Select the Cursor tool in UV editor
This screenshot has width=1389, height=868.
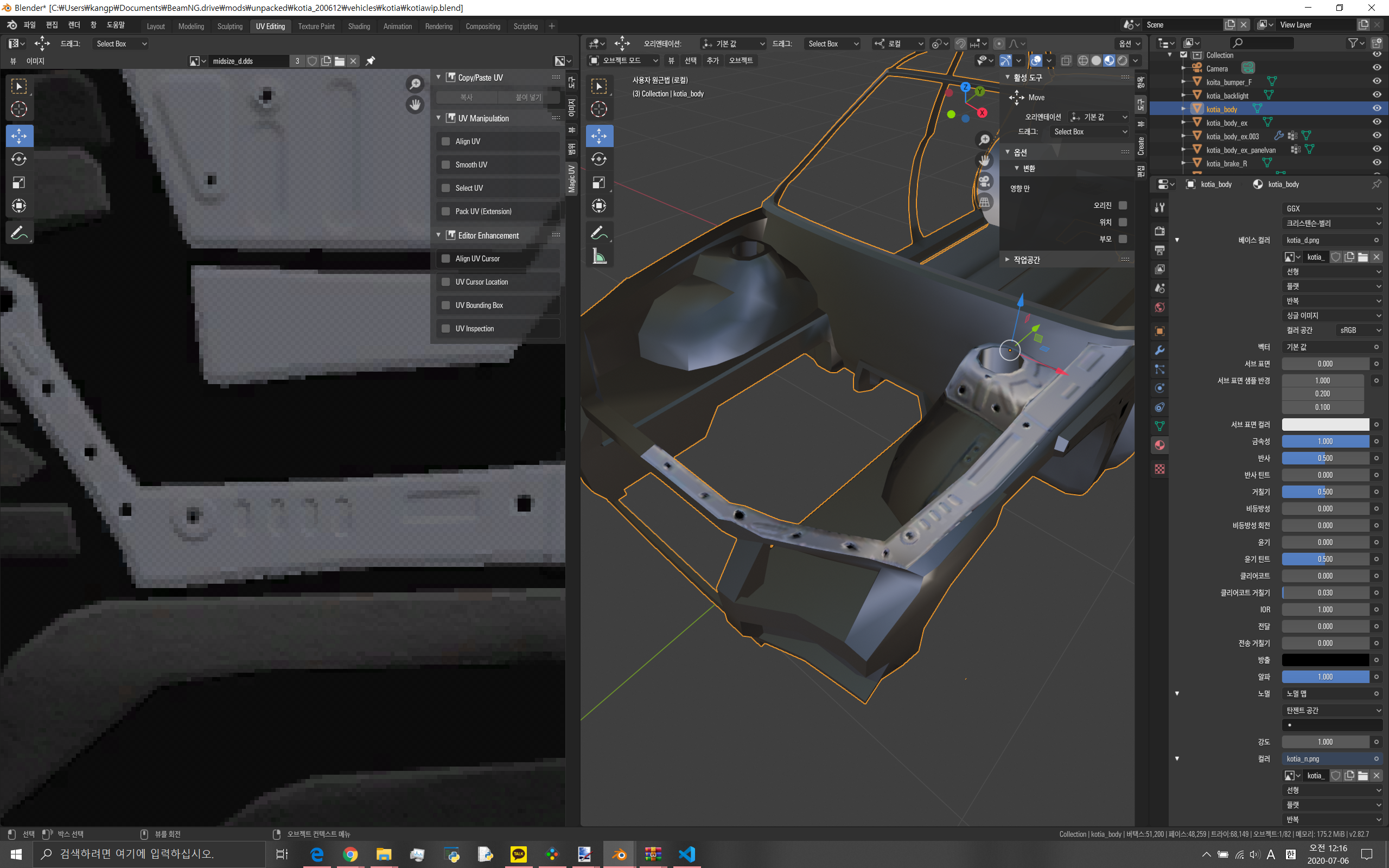click(19, 109)
